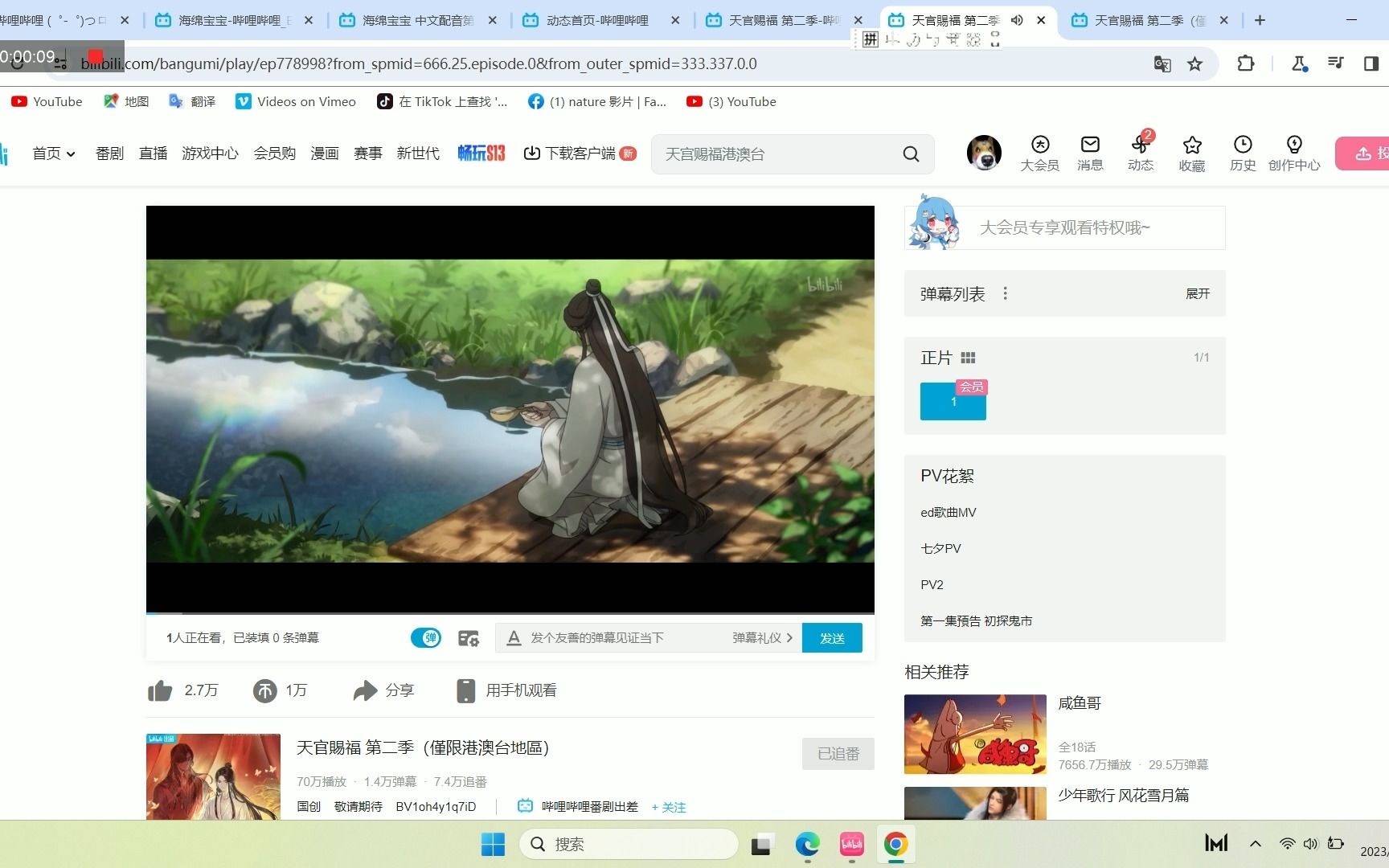Expand the 首页 dropdown menu
This screenshot has height=868, width=1389.
tap(54, 154)
